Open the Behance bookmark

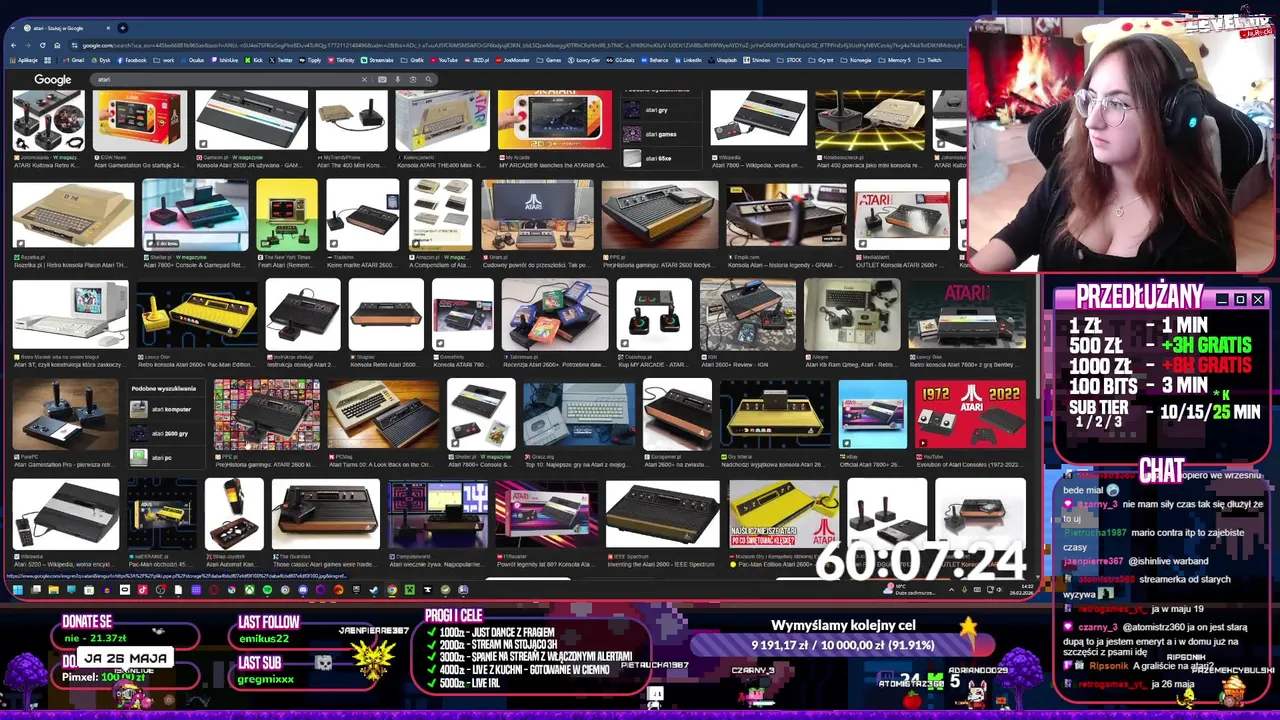point(654,60)
